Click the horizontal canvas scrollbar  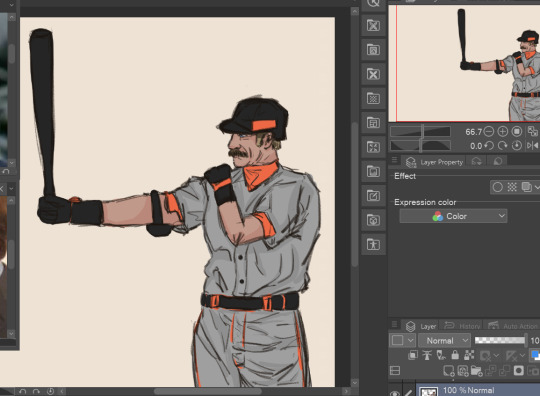207,392
